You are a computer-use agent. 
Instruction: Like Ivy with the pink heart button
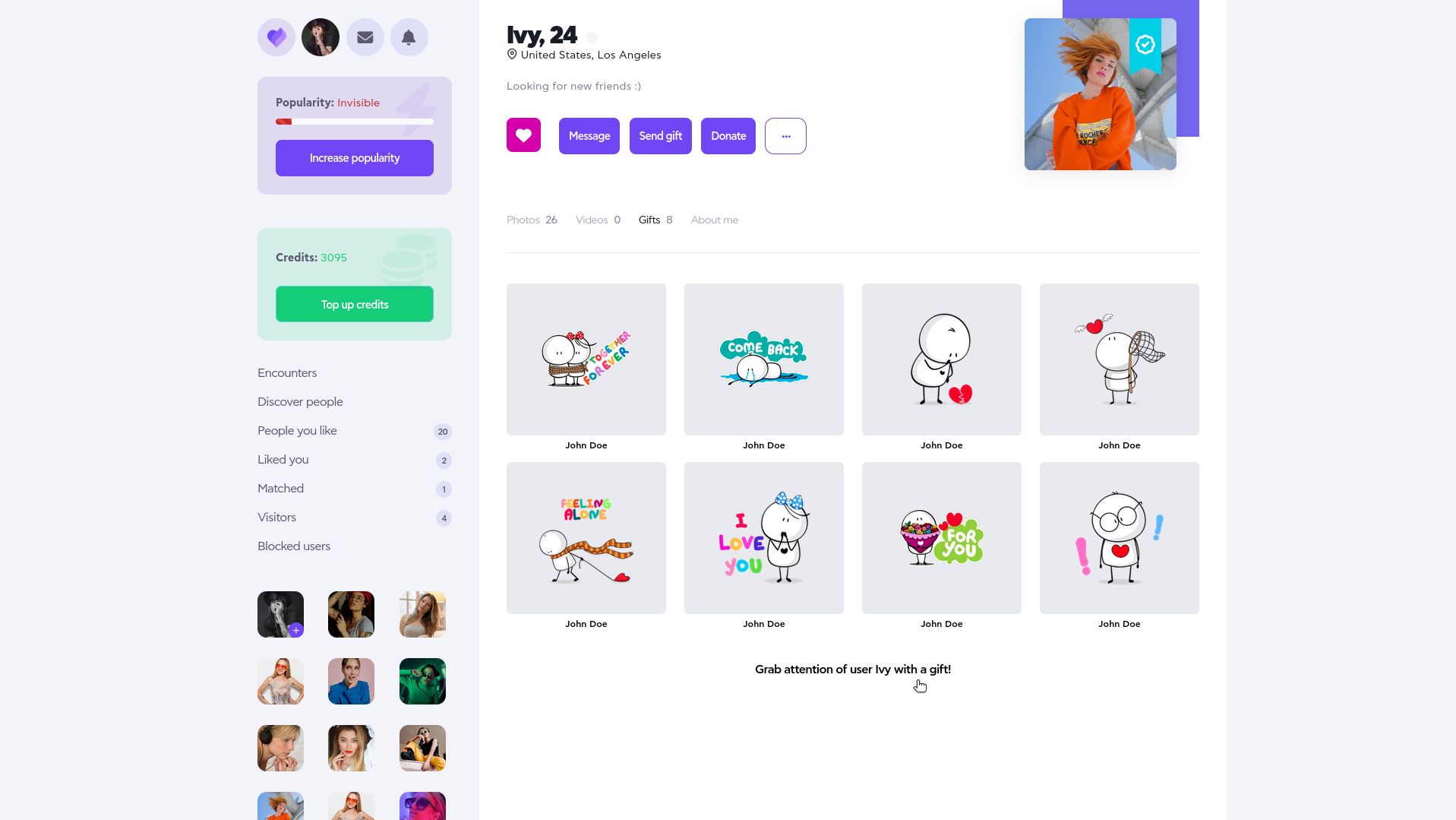(523, 135)
